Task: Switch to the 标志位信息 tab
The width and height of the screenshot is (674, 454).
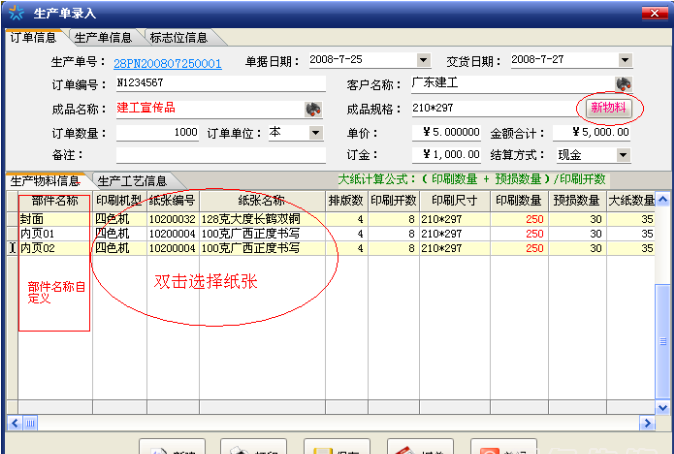Action: tap(179, 38)
